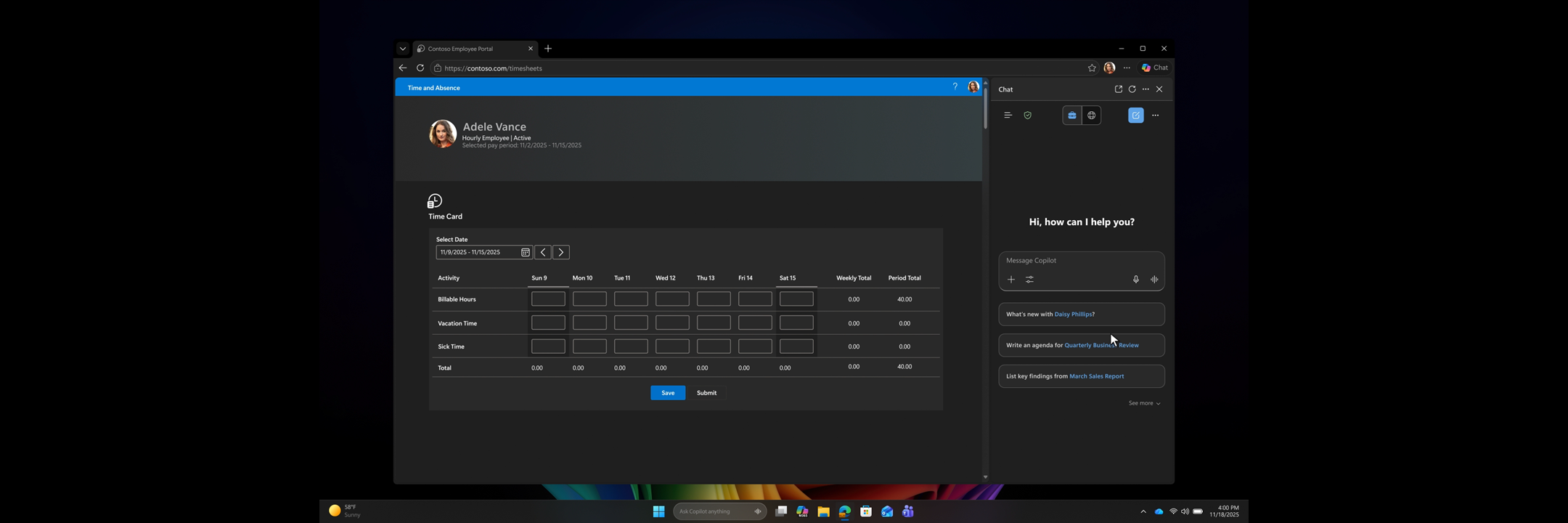1568x523 pixels.
Task: Click the portal header user avatar
Action: pyautogui.click(x=973, y=86)
